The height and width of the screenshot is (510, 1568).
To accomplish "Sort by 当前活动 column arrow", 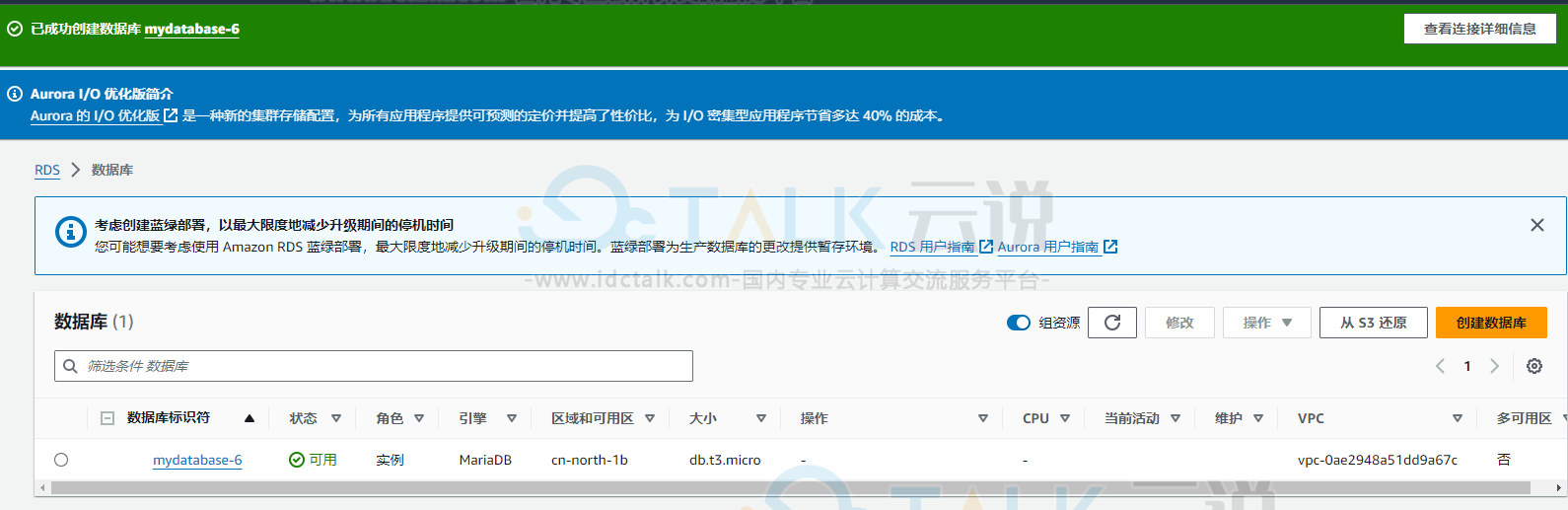I will (x=1176, y=418).
